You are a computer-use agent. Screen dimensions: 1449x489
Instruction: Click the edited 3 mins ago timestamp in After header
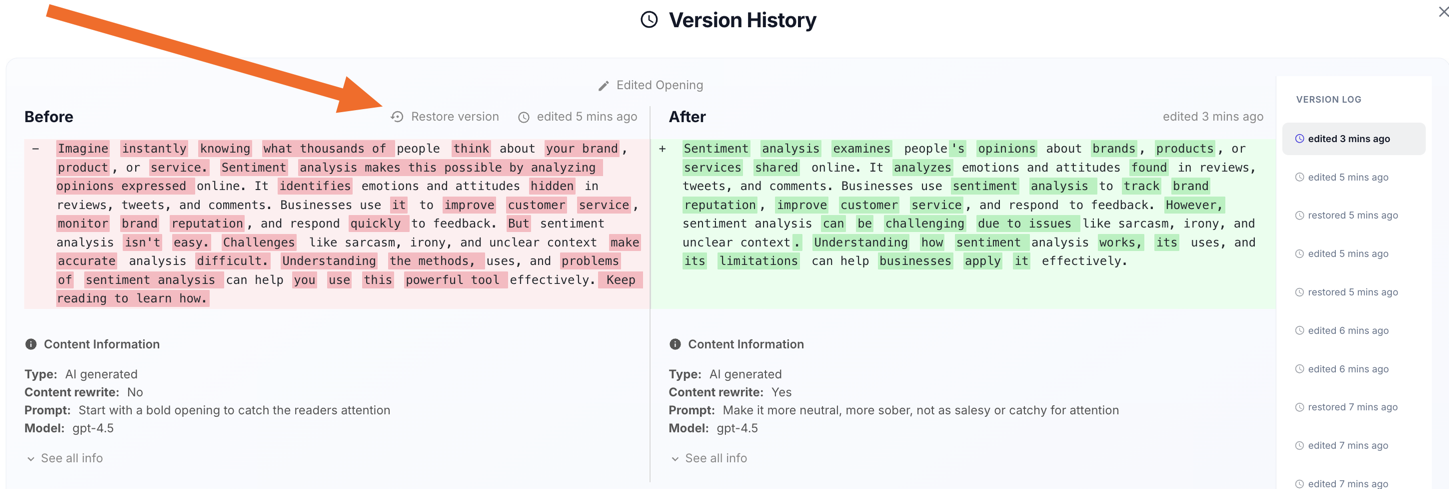[x=1213, y=117]
